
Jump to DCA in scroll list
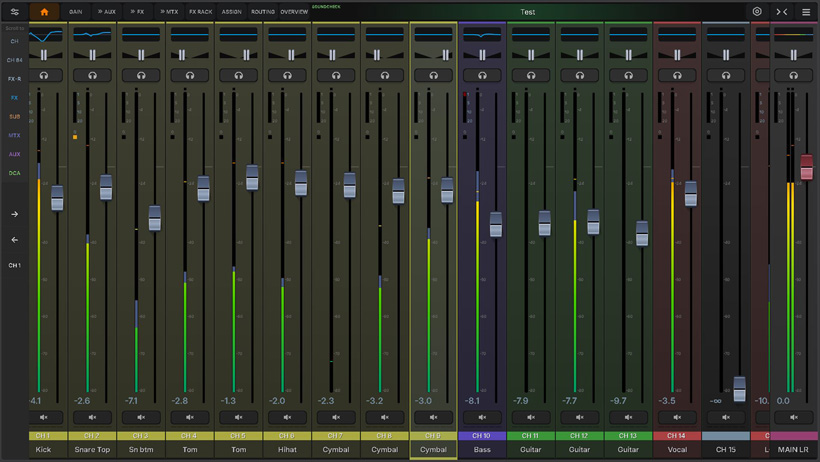coord(15,173)
